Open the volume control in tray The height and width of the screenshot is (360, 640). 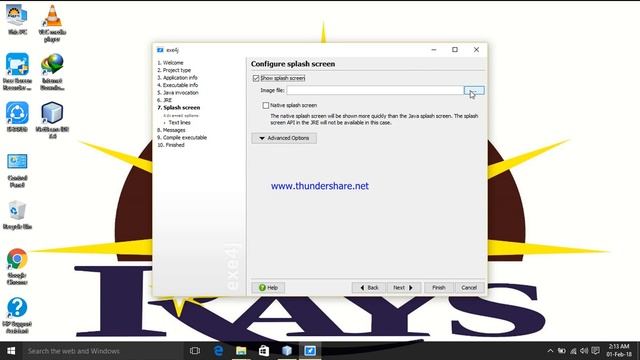(584, 351)
